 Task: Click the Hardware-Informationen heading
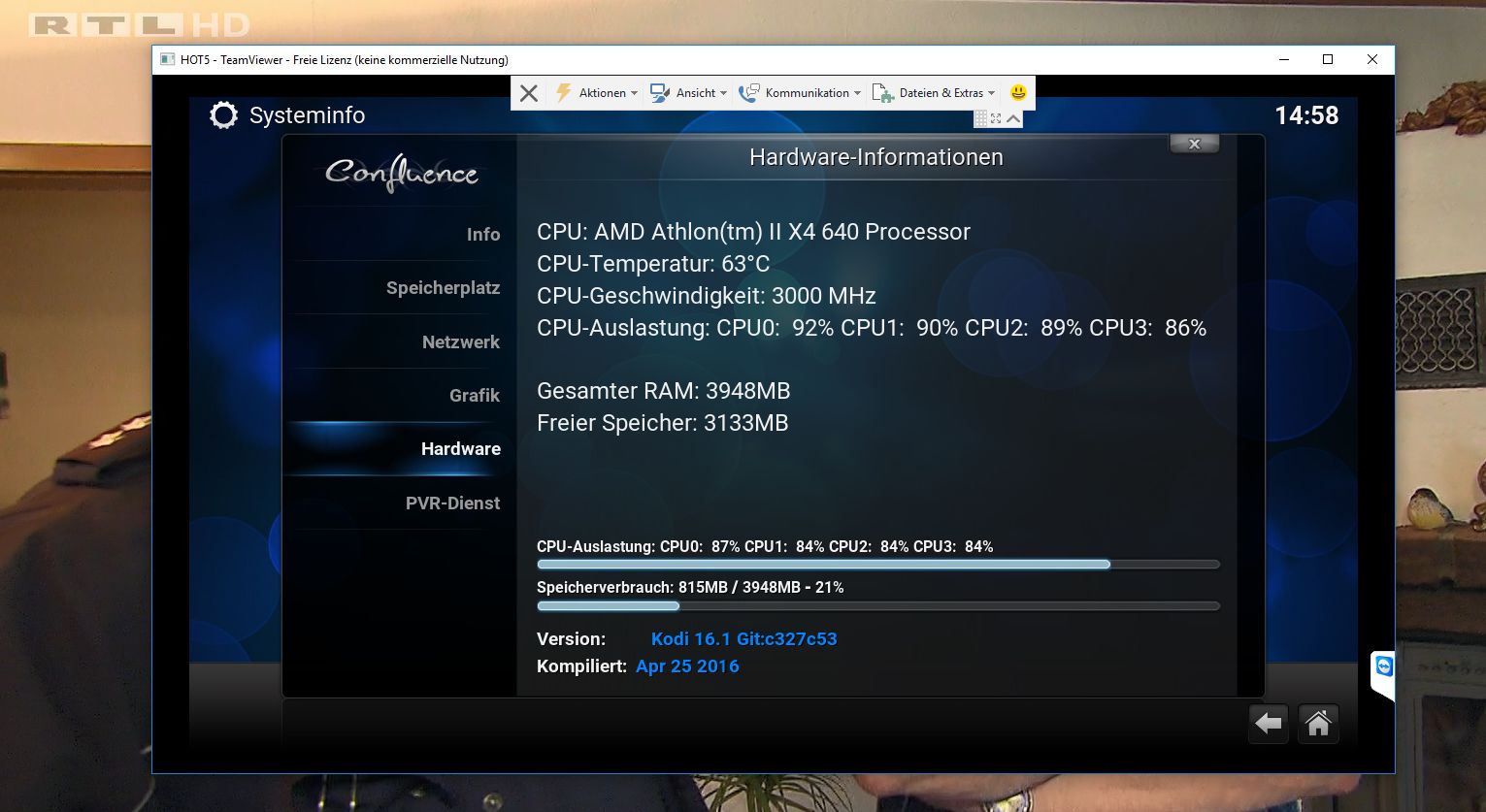(876, 157)
